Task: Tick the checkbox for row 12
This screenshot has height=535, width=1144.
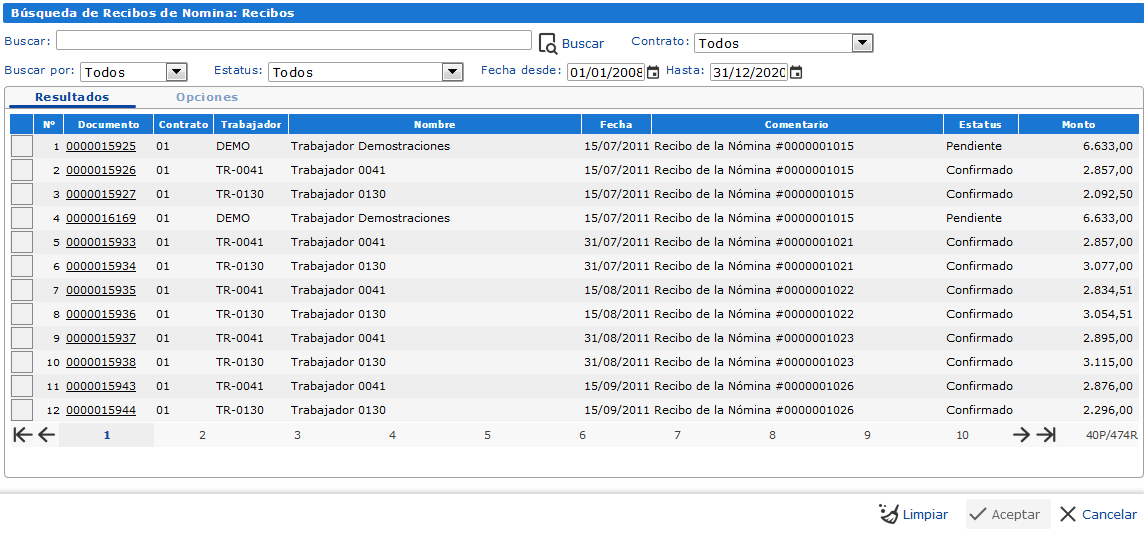Action: coord(22,410)
